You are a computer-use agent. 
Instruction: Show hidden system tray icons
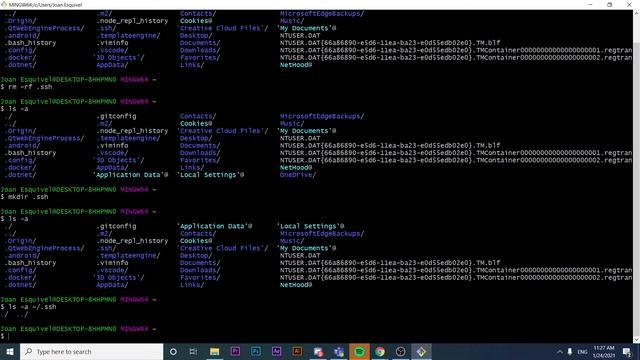[560, 351]
